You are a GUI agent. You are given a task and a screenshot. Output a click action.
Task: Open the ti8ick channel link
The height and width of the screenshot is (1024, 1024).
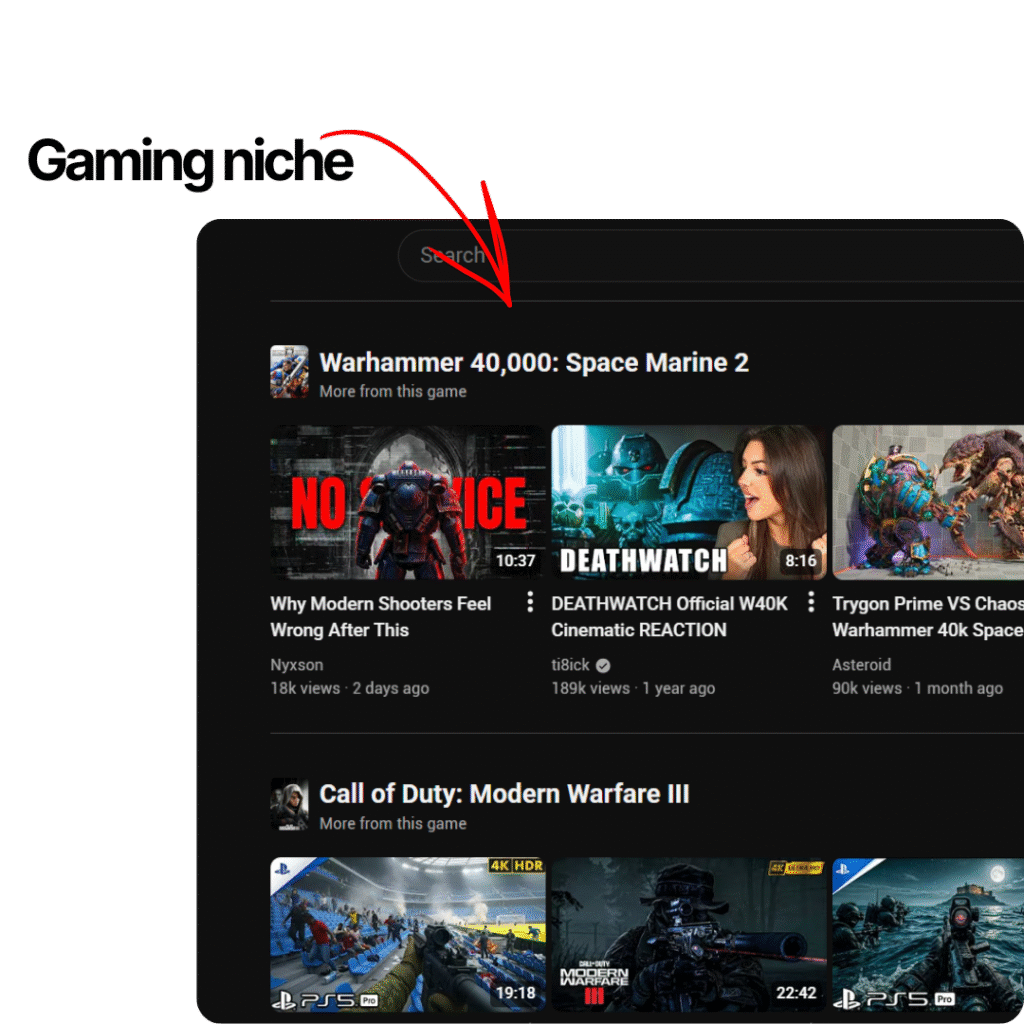[x=570, y=665]
